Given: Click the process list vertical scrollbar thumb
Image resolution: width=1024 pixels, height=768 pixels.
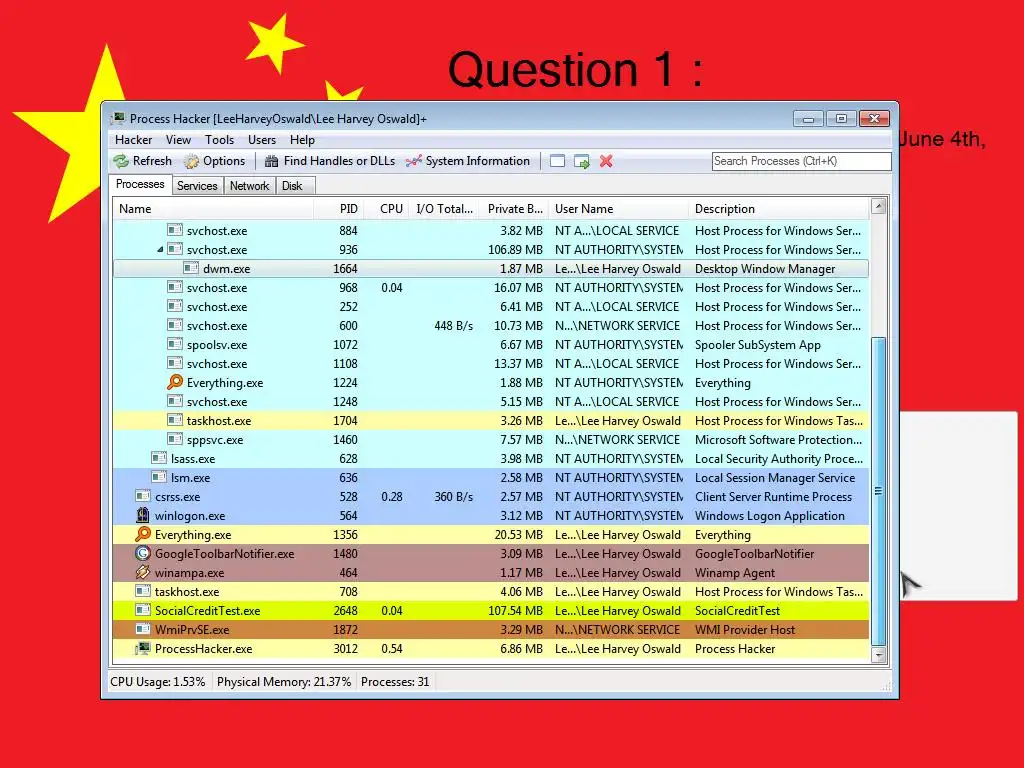Looking at the screenshot, I should click(879, 491).
